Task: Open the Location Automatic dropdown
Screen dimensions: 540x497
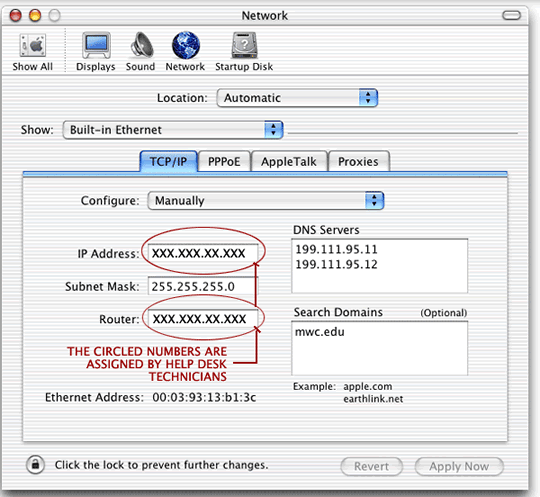Action: pyautogui.click(x=297, y=98)
